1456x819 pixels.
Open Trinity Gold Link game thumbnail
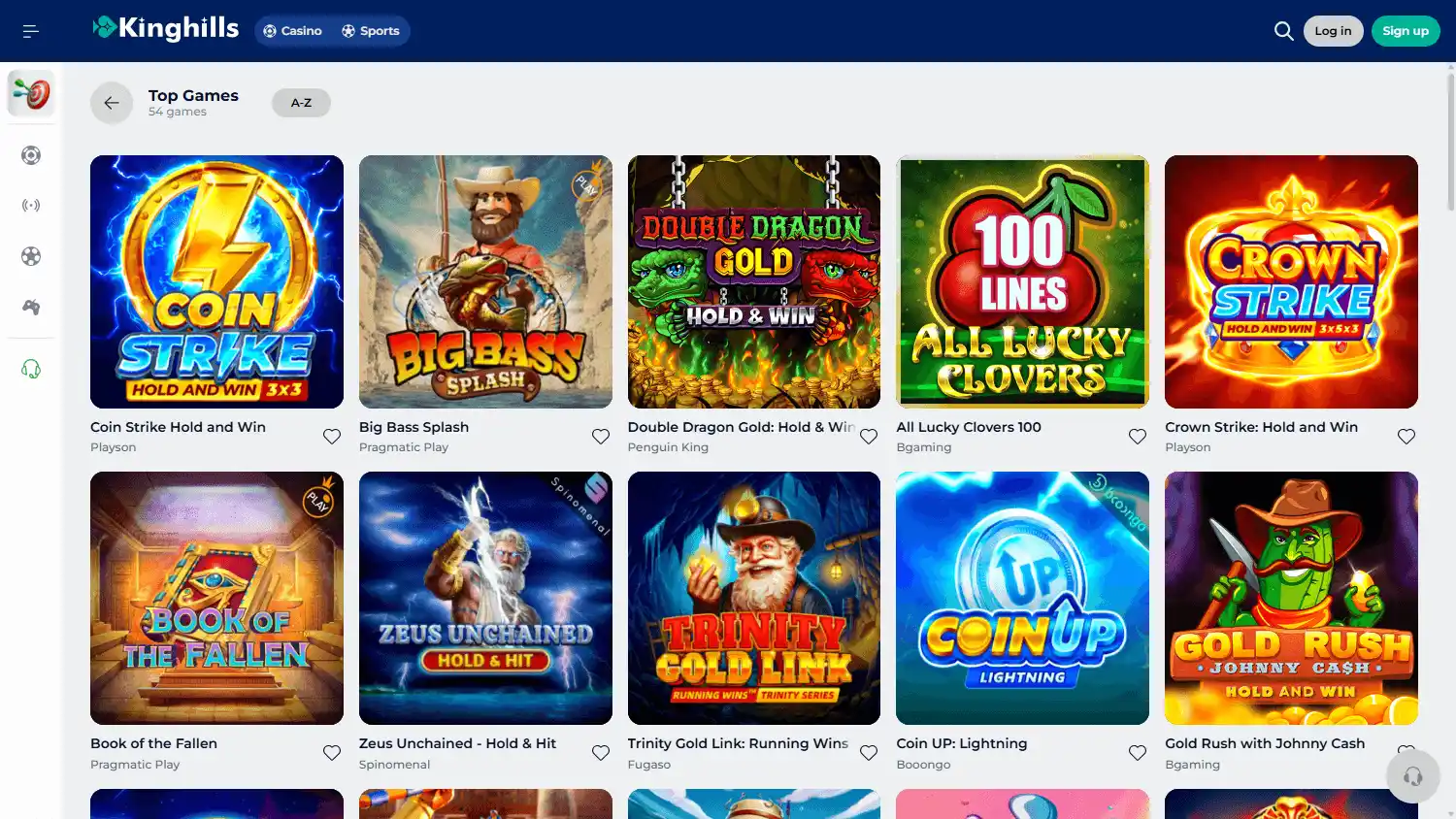click(x=754, y=598)
